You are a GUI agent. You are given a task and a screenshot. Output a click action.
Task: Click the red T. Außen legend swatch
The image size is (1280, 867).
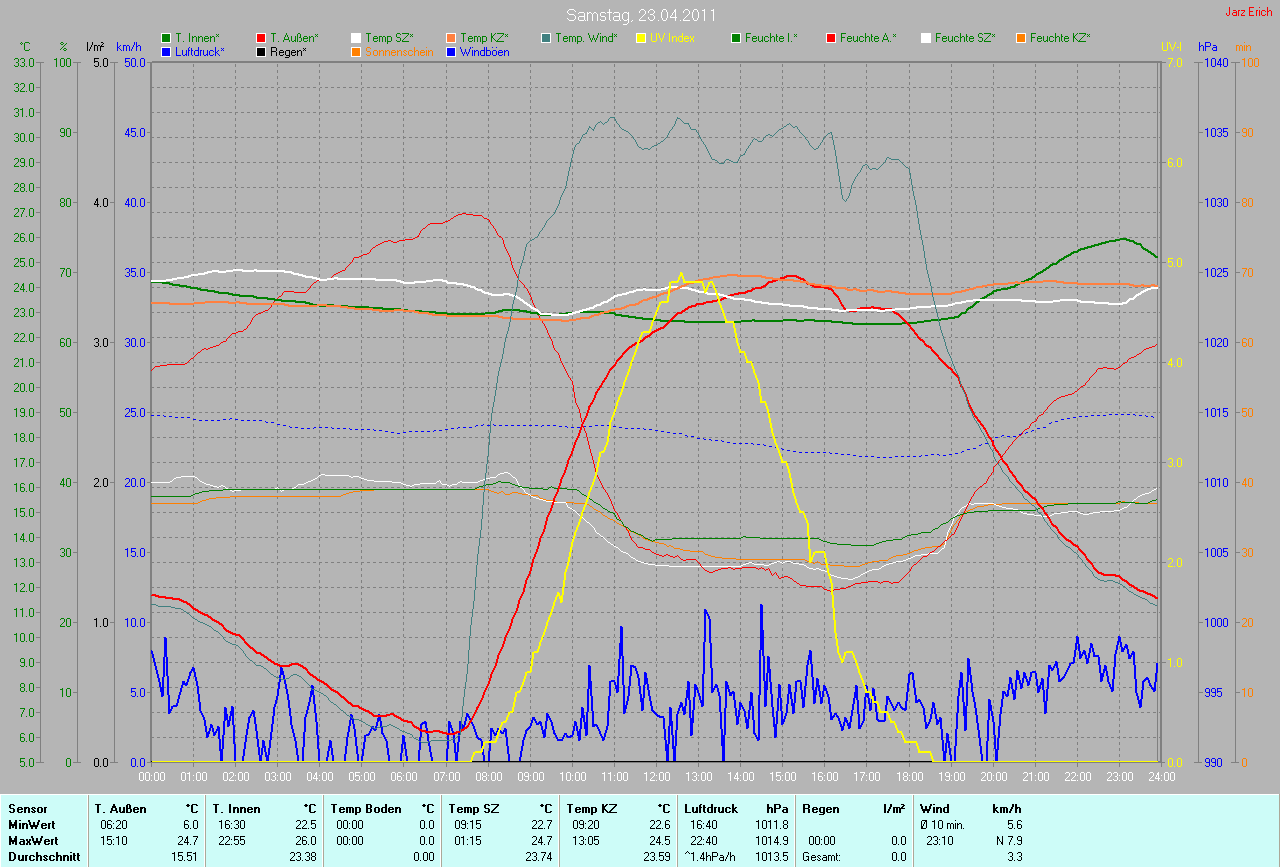261,38
